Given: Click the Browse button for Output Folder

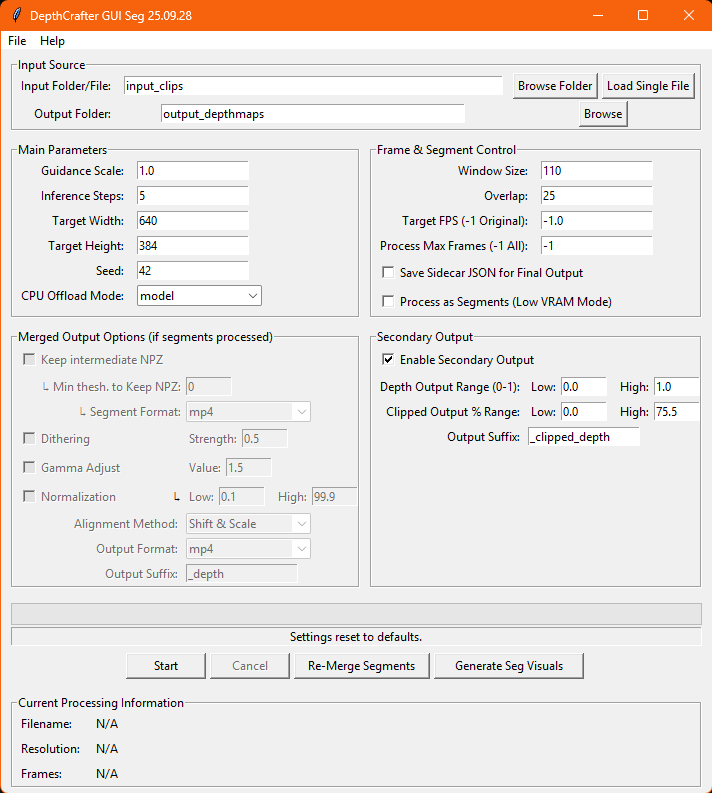Looking at the screenshot, I should [603, 114].
